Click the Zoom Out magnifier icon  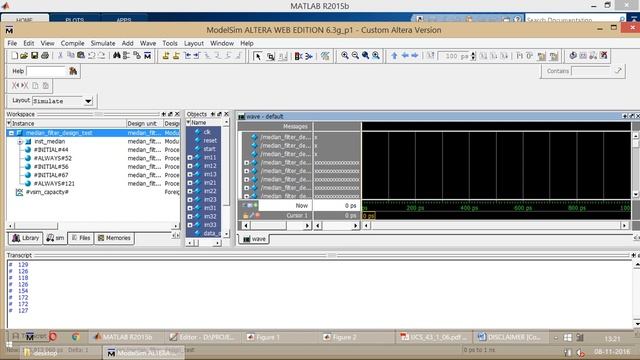tap(355, 56)
